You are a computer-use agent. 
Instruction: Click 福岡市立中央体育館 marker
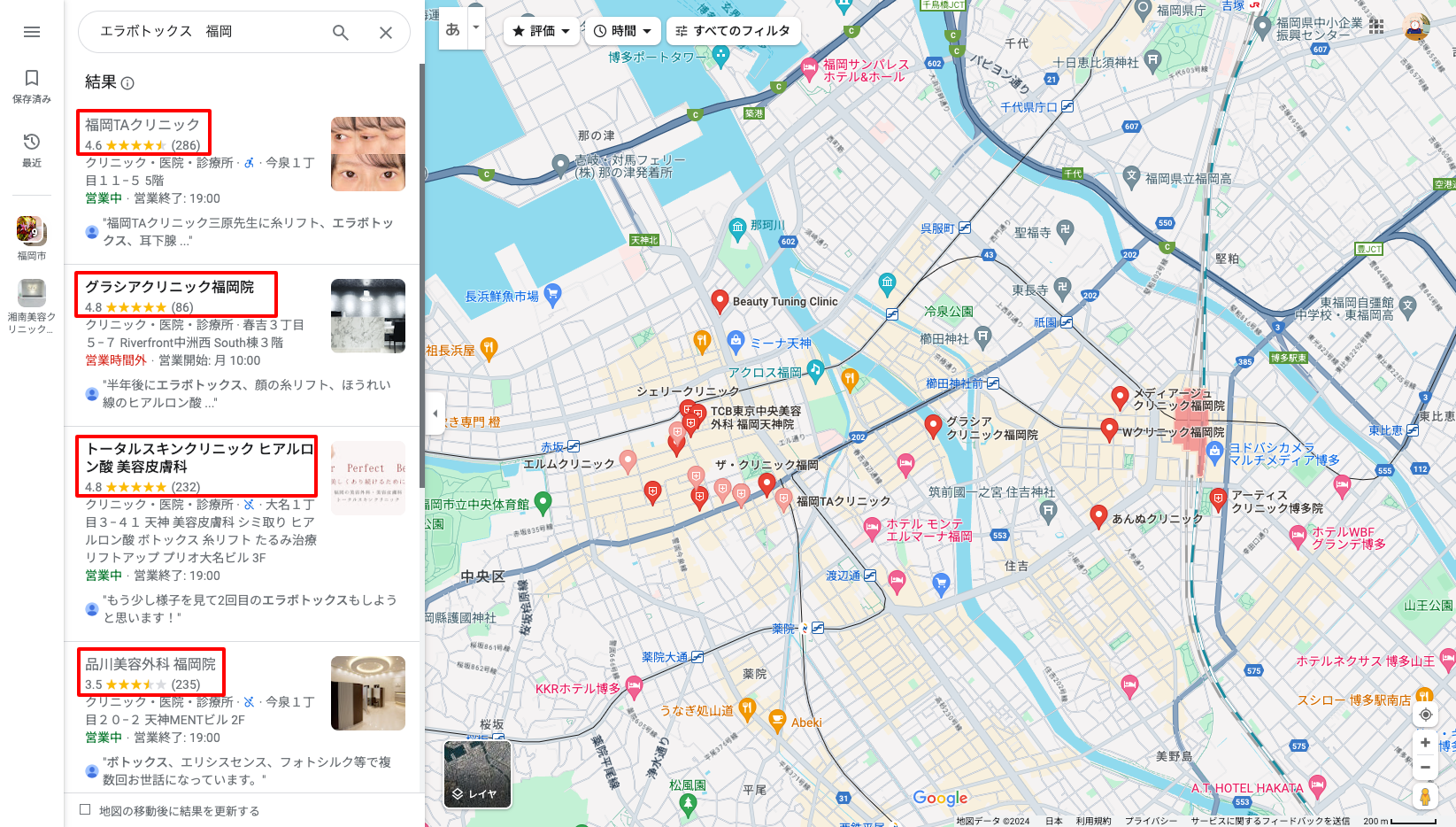(x=543, y=504)
